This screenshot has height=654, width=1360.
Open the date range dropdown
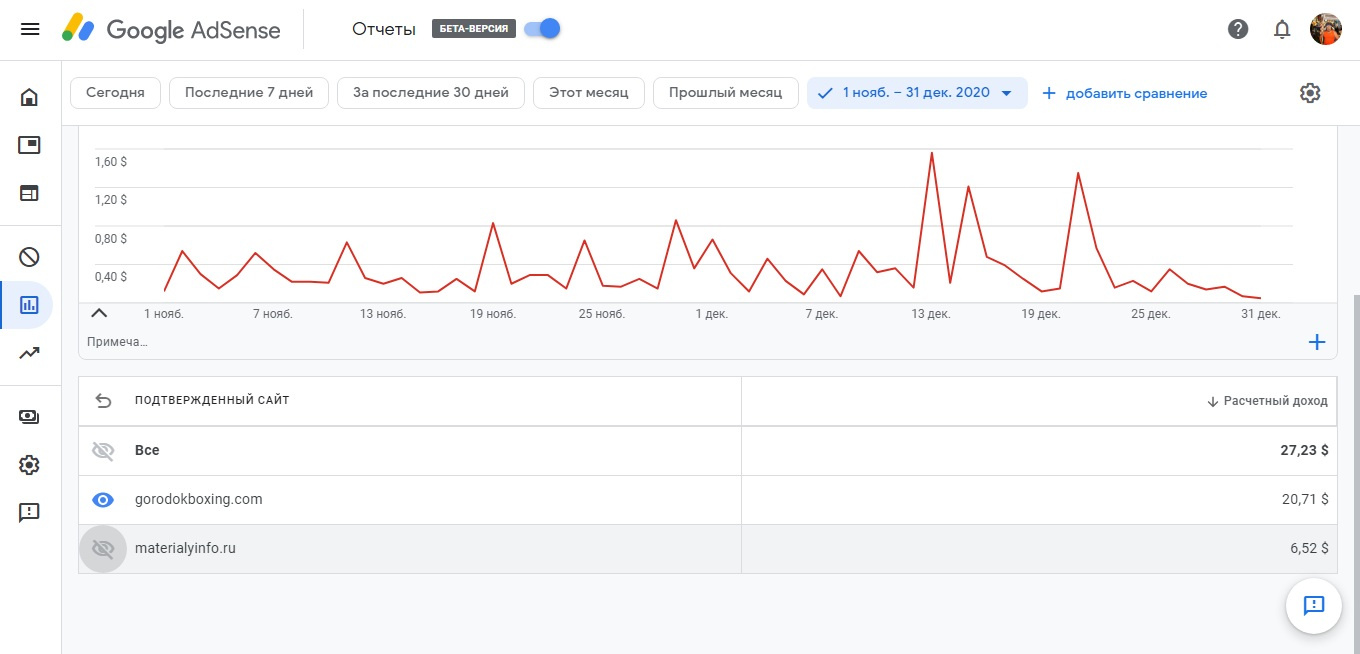click(x=917, y=93)
